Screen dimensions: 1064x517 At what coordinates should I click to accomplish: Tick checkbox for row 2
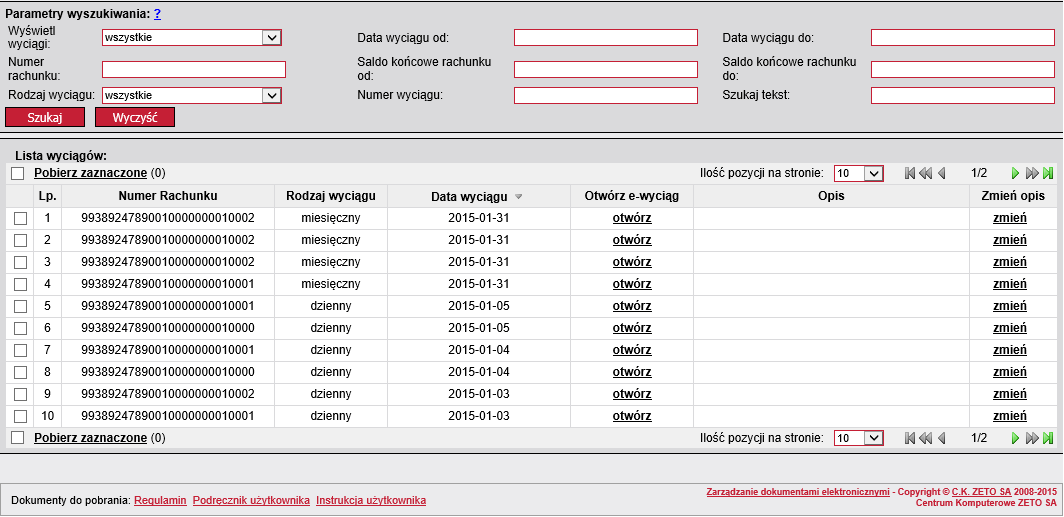click(x=20, y=240)
